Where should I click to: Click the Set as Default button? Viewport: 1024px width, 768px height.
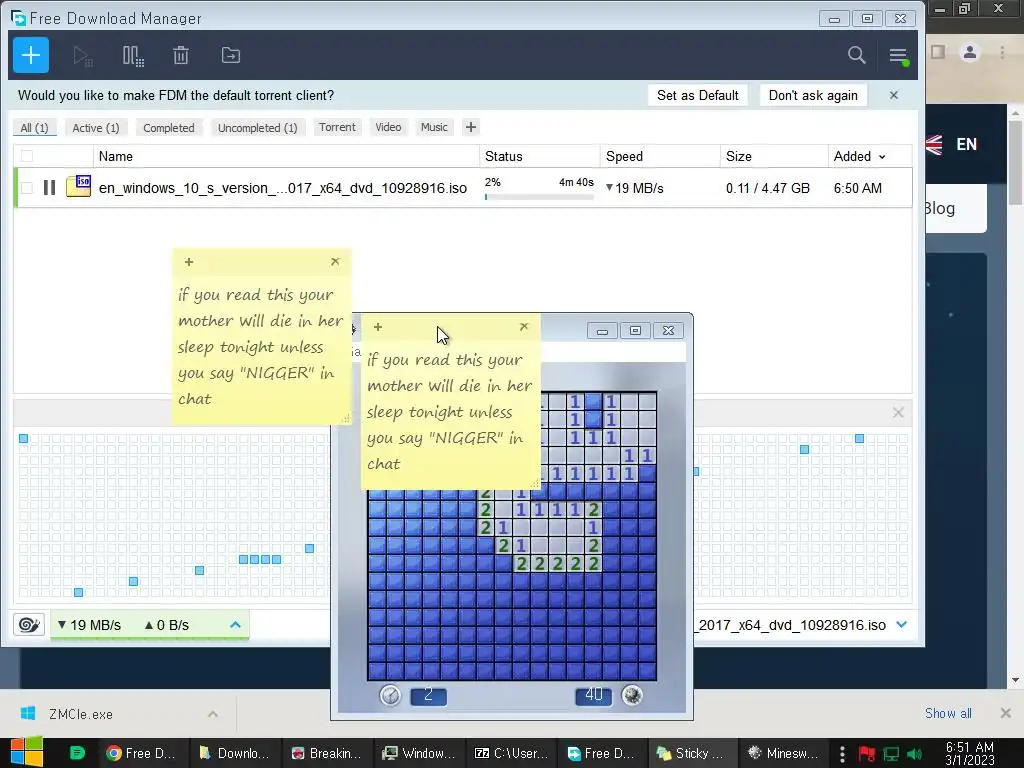coord(697,95)
